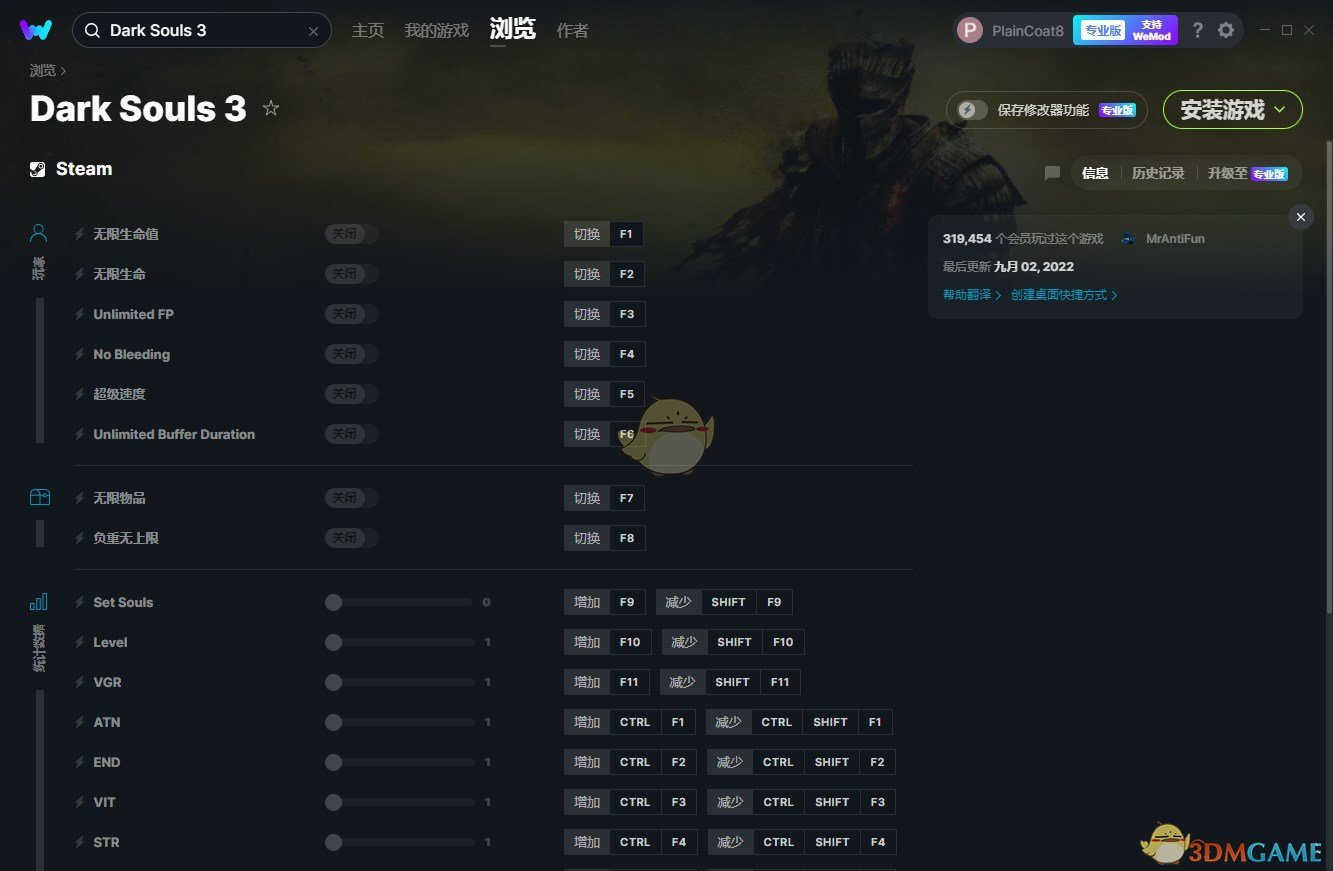The height and width of the screenshot is (871, 1333).
Task: Open the comments chat bubble icon
Action: (1052, 173)
